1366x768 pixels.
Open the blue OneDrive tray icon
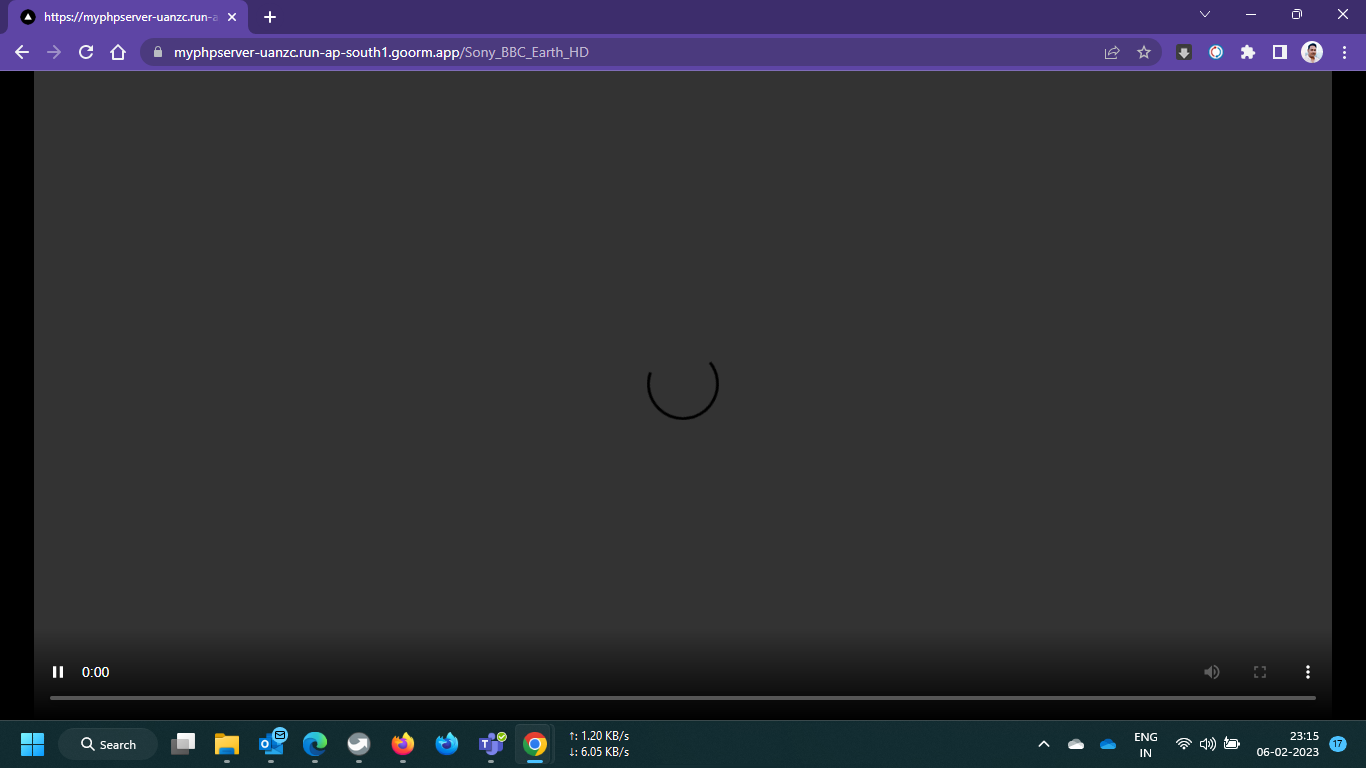(1108, 744)
